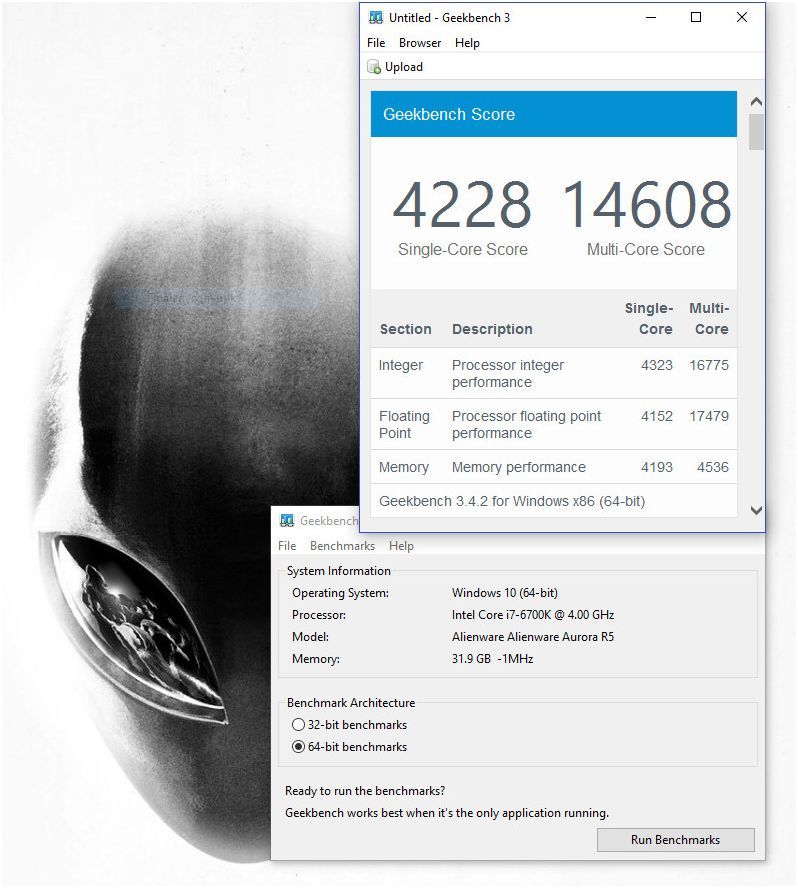Viewport: 798px width, 888px height.
Task: Maximize the Geekbench 3 results window
Action: pos(696,18)
